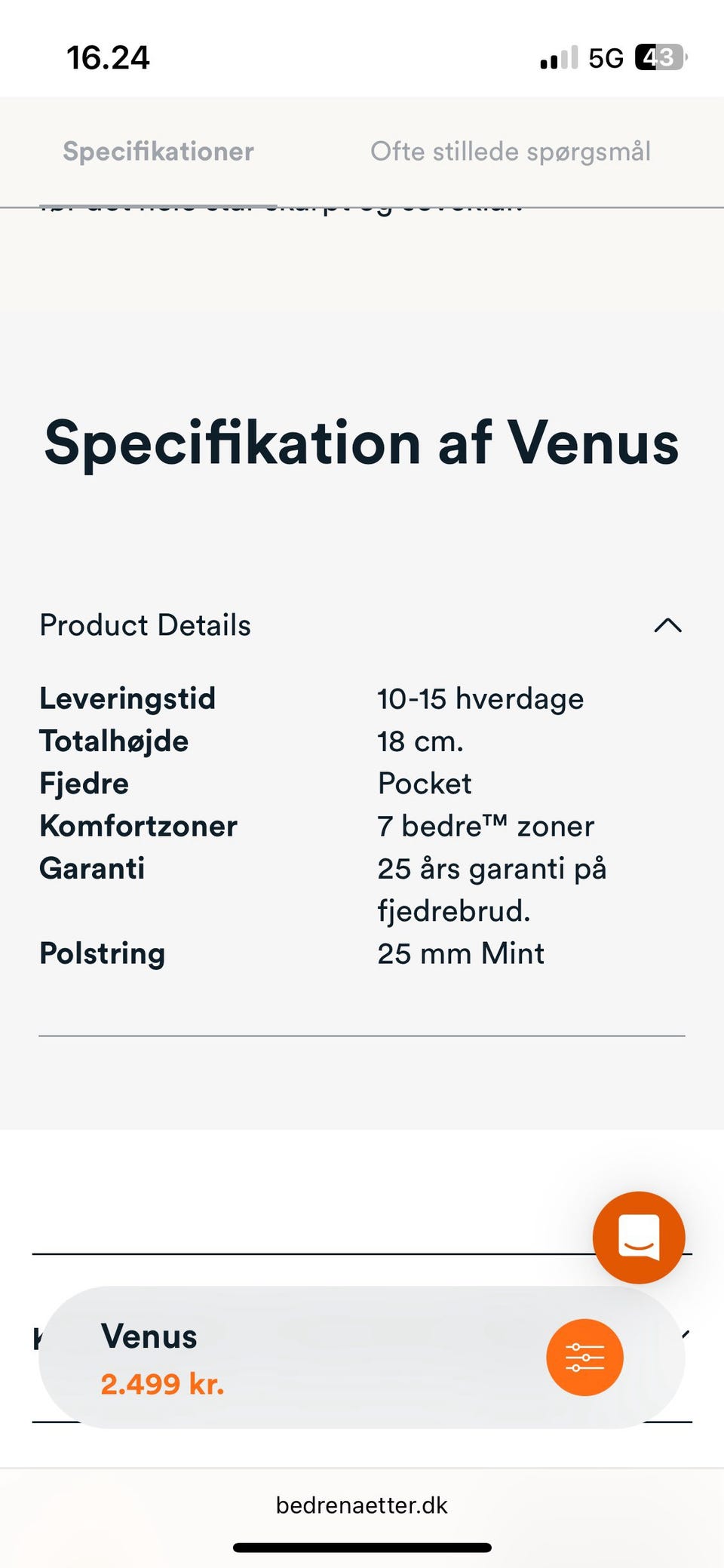Select the 25 mm Mint polstring value
The height and width of the screenshot is (1568, 724).
[461, 953]
